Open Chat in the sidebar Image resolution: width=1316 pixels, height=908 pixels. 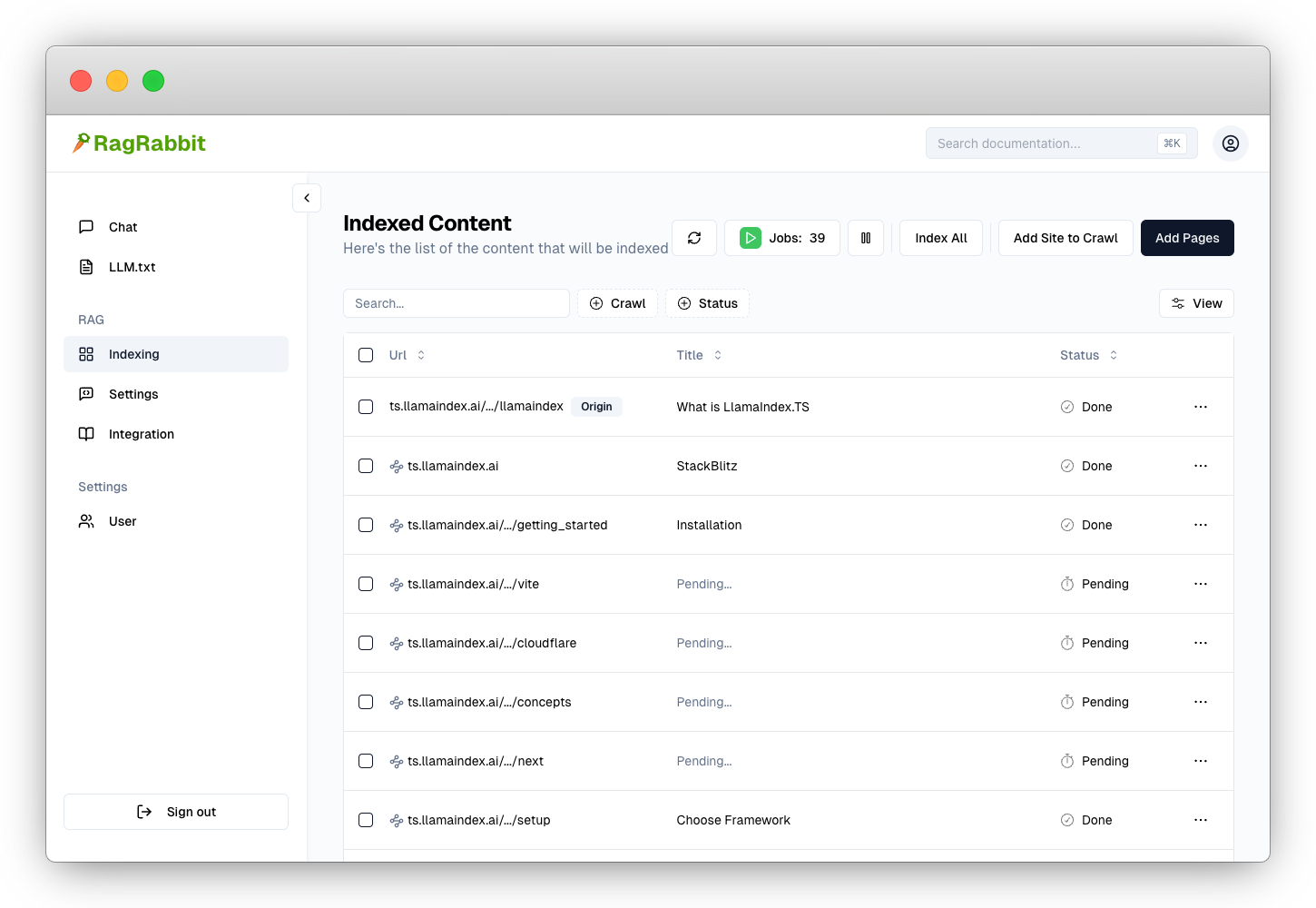(176, 227)
